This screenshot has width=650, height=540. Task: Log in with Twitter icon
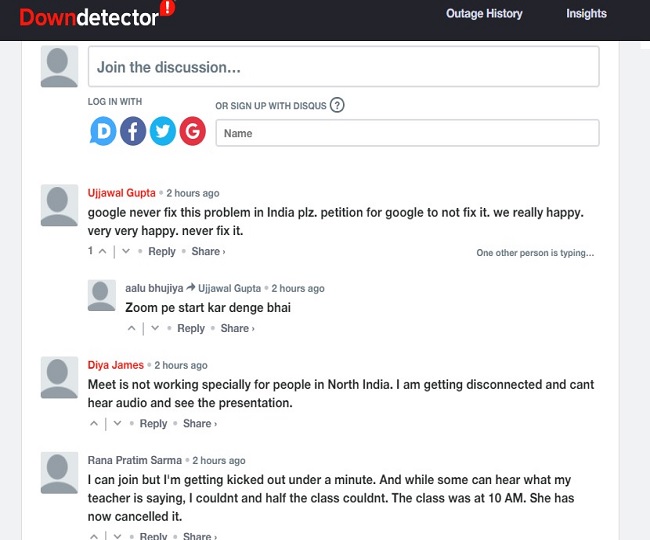click(163, 131)
